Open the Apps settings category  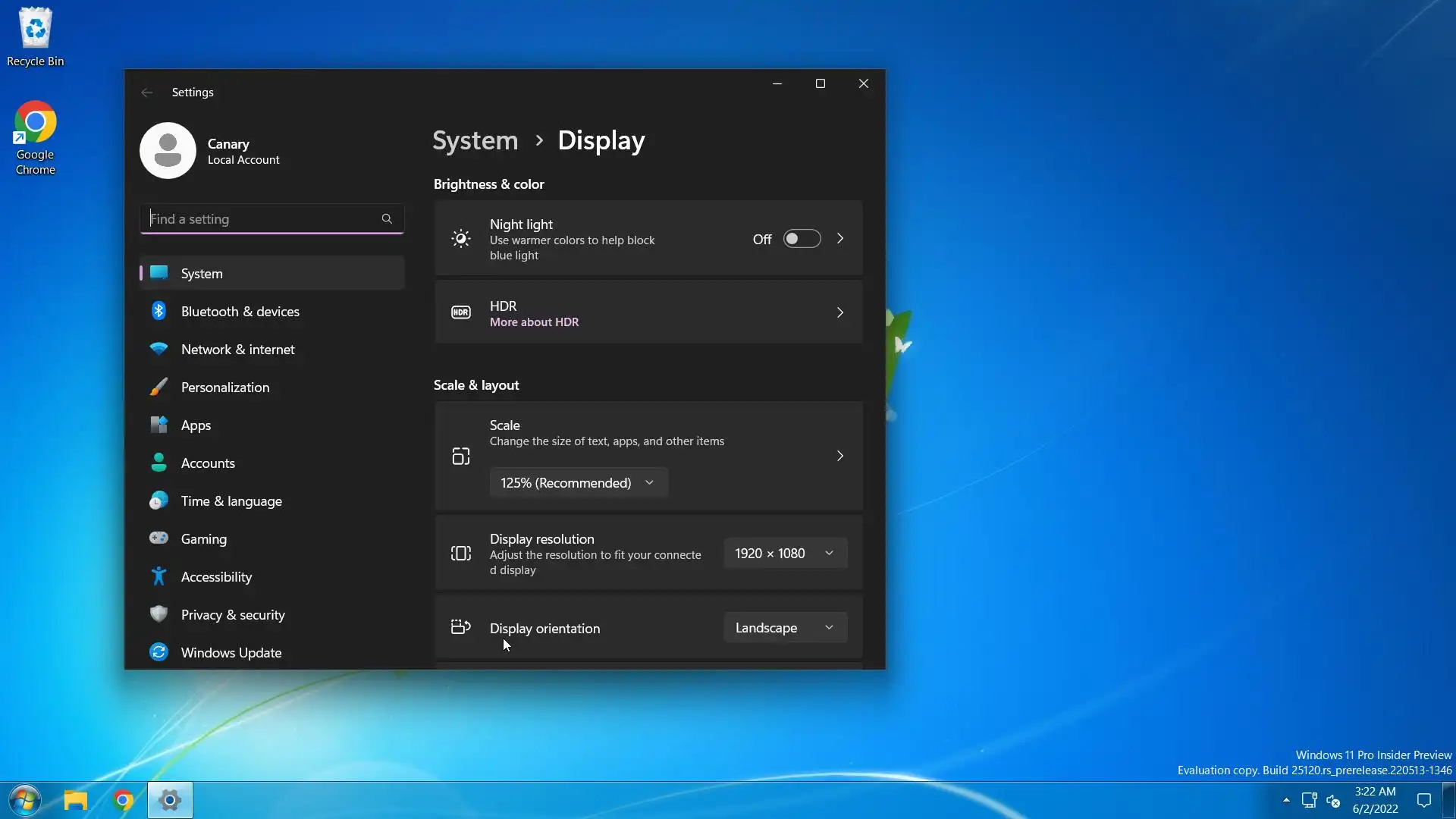click(x=196, y=425)
